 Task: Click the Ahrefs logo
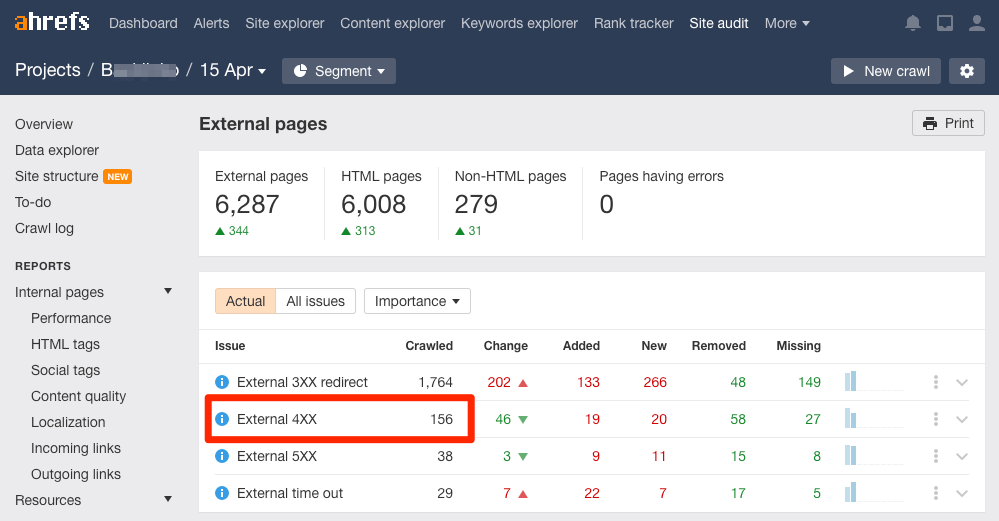(x=52, y=22)
